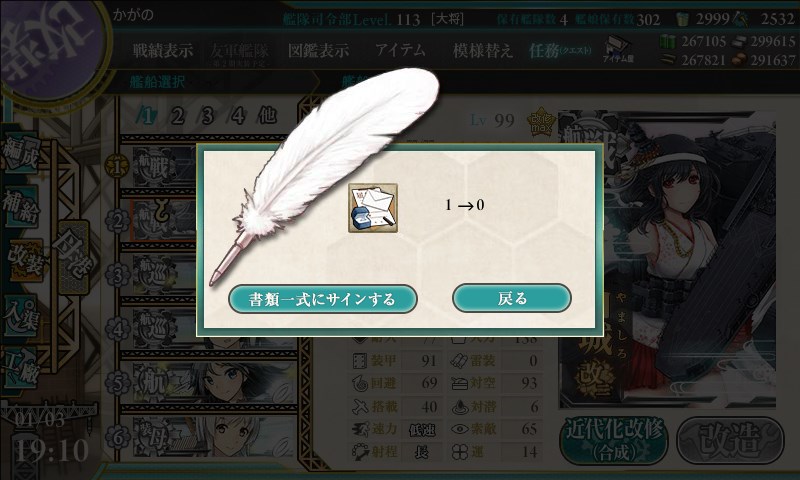800x480 pixels.
Task: Open 戦績表示 records menu
Action: [163, 50]
